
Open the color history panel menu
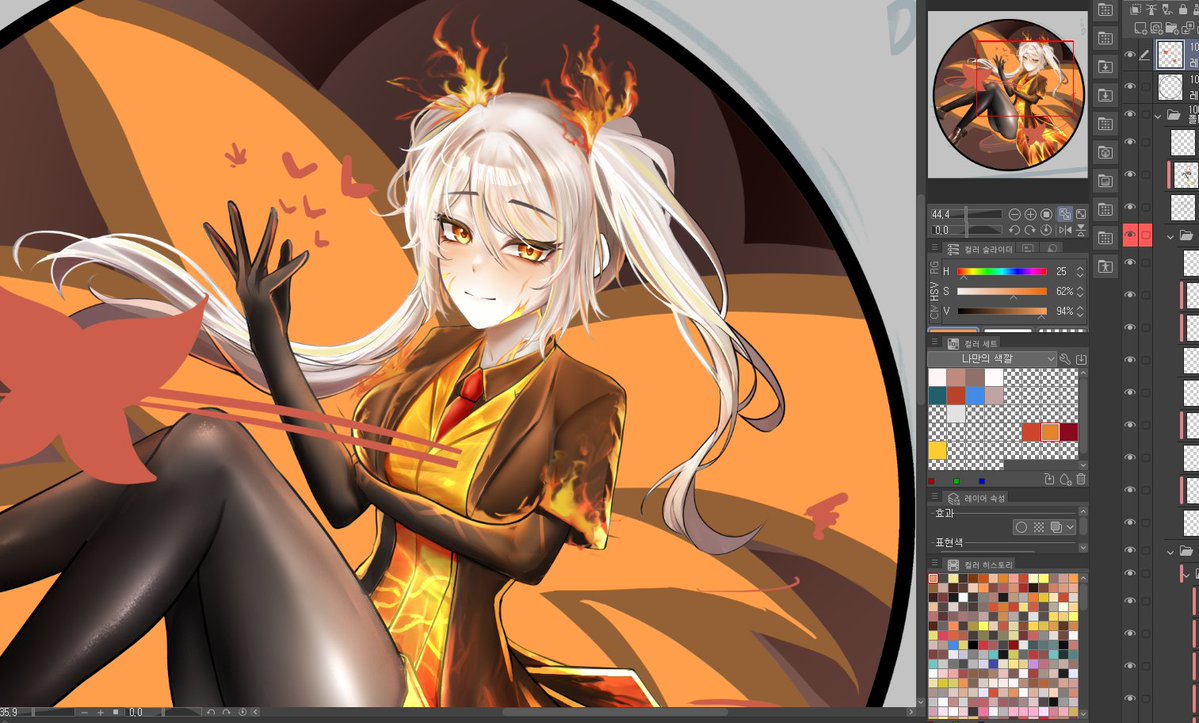pos(934,564)
